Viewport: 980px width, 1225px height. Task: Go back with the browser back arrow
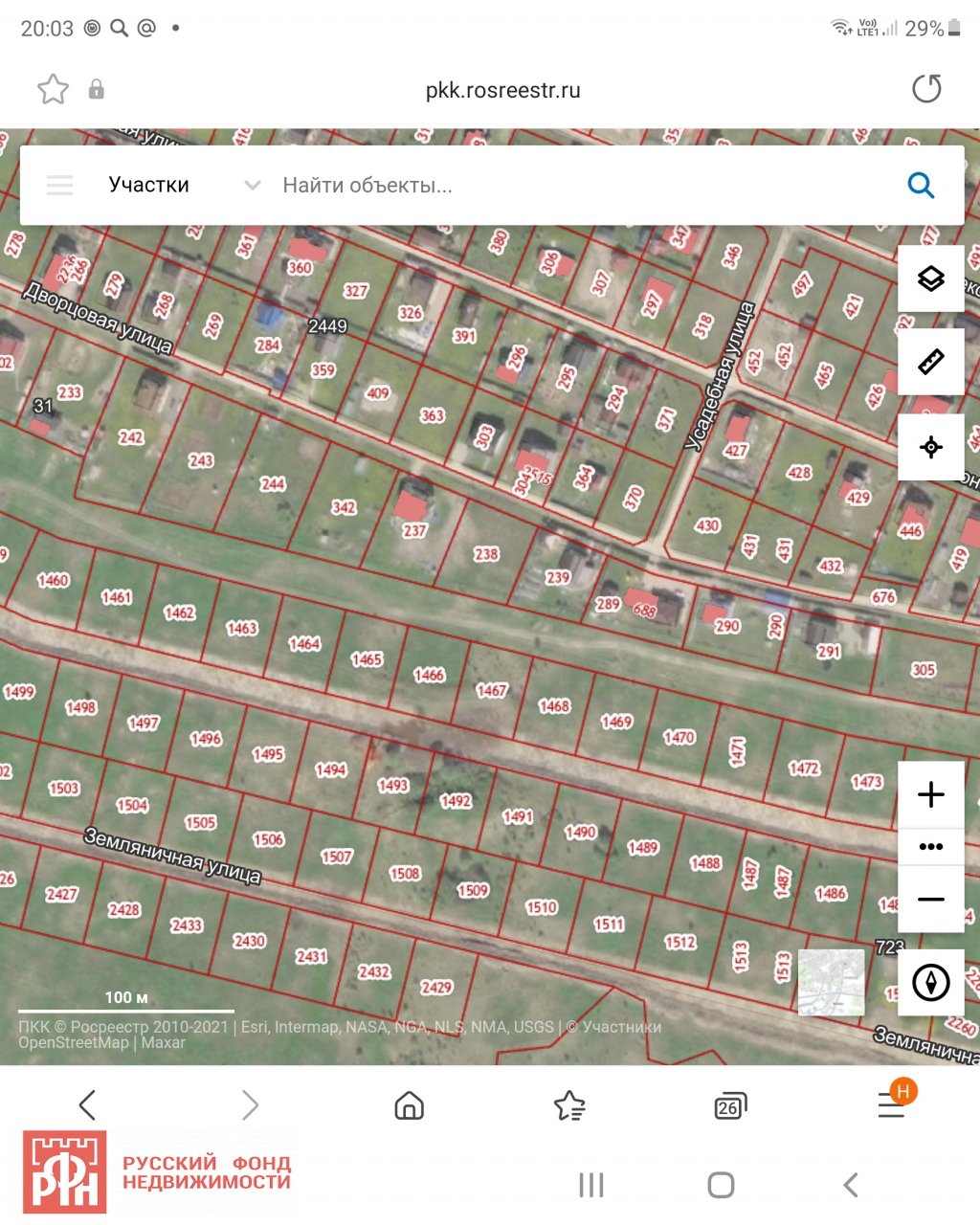pyautogui.click(x=87, y=1105)
